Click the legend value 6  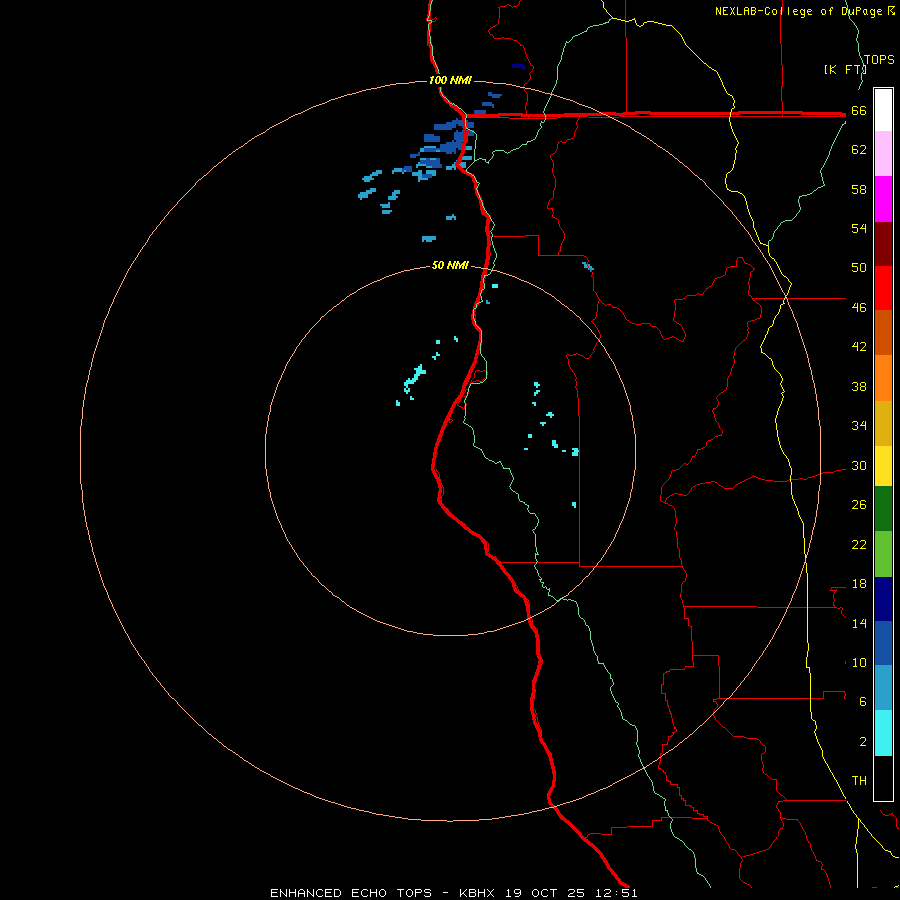click(863, 702)
